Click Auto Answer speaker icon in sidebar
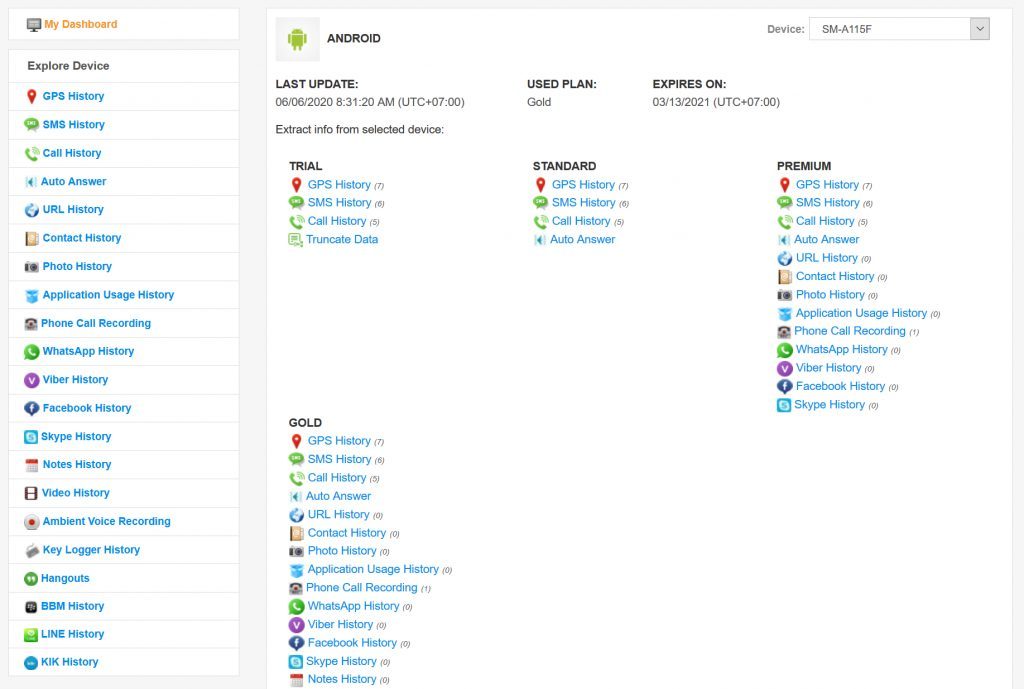This screenshot has height=689, width=1024. (31, 182)
